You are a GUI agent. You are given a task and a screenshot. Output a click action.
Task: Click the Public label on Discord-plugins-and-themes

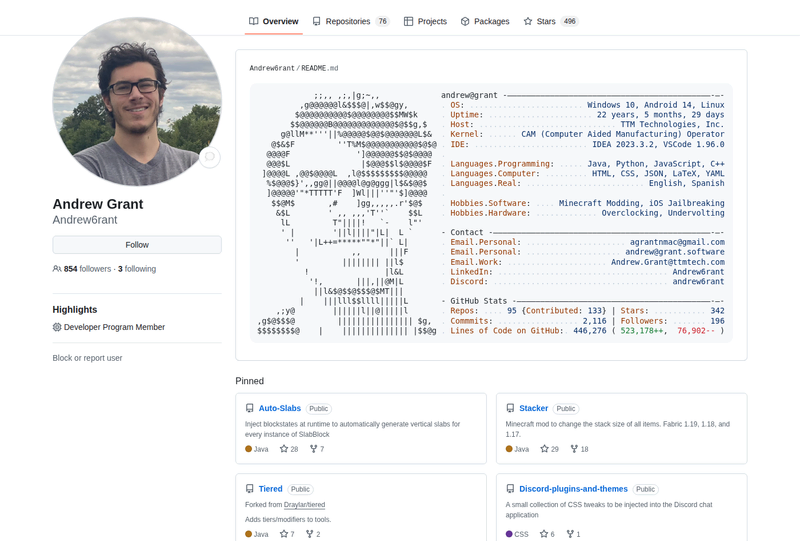coord(645,489)
